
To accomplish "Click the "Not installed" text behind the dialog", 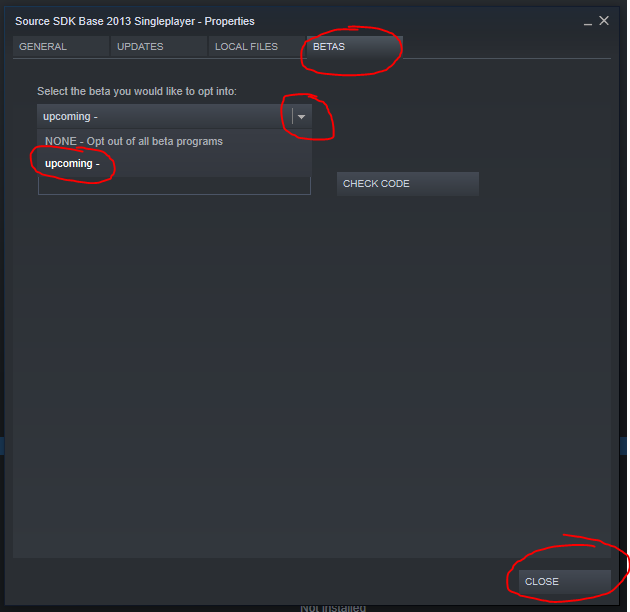I will [333, 608].
